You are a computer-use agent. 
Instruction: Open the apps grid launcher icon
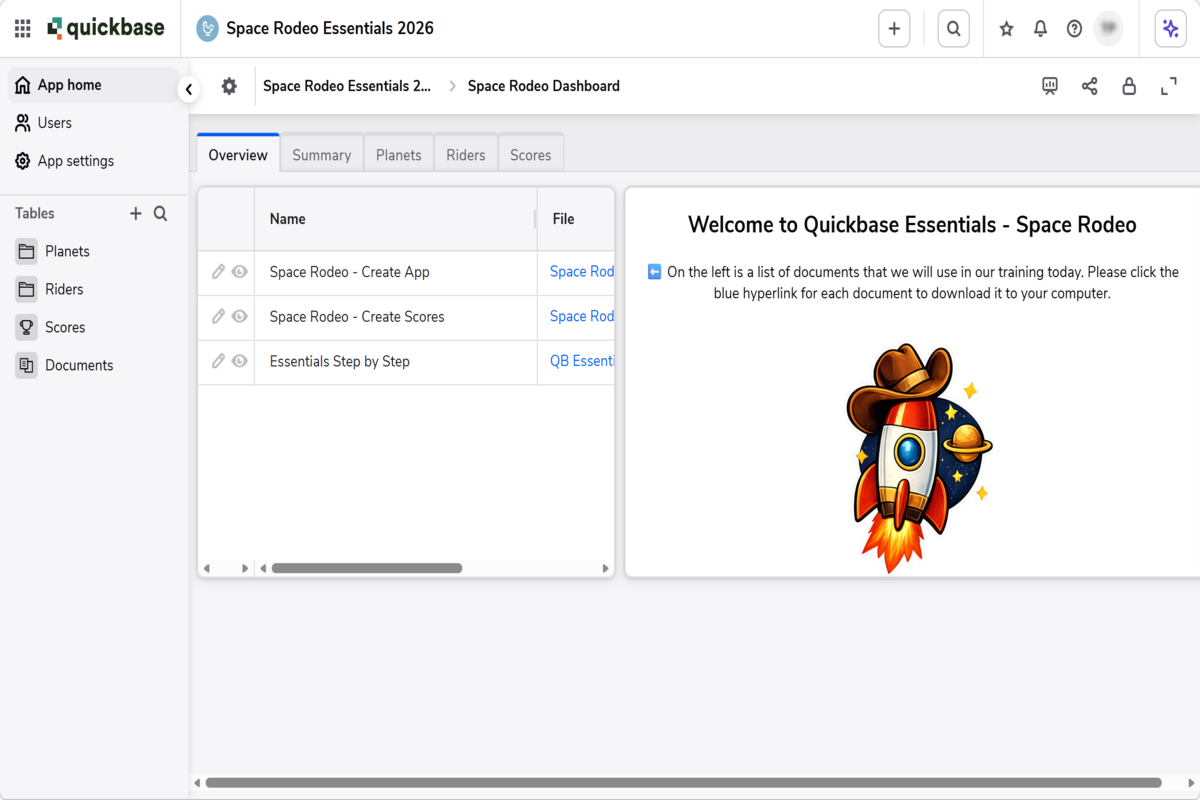click(x=22, y=29)
